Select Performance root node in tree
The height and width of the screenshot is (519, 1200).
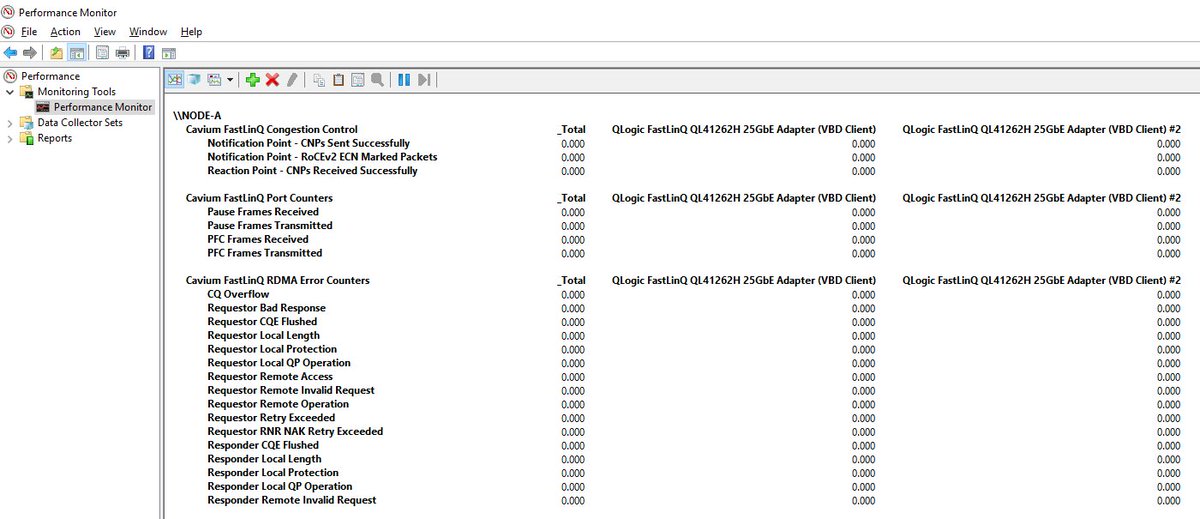50,76
